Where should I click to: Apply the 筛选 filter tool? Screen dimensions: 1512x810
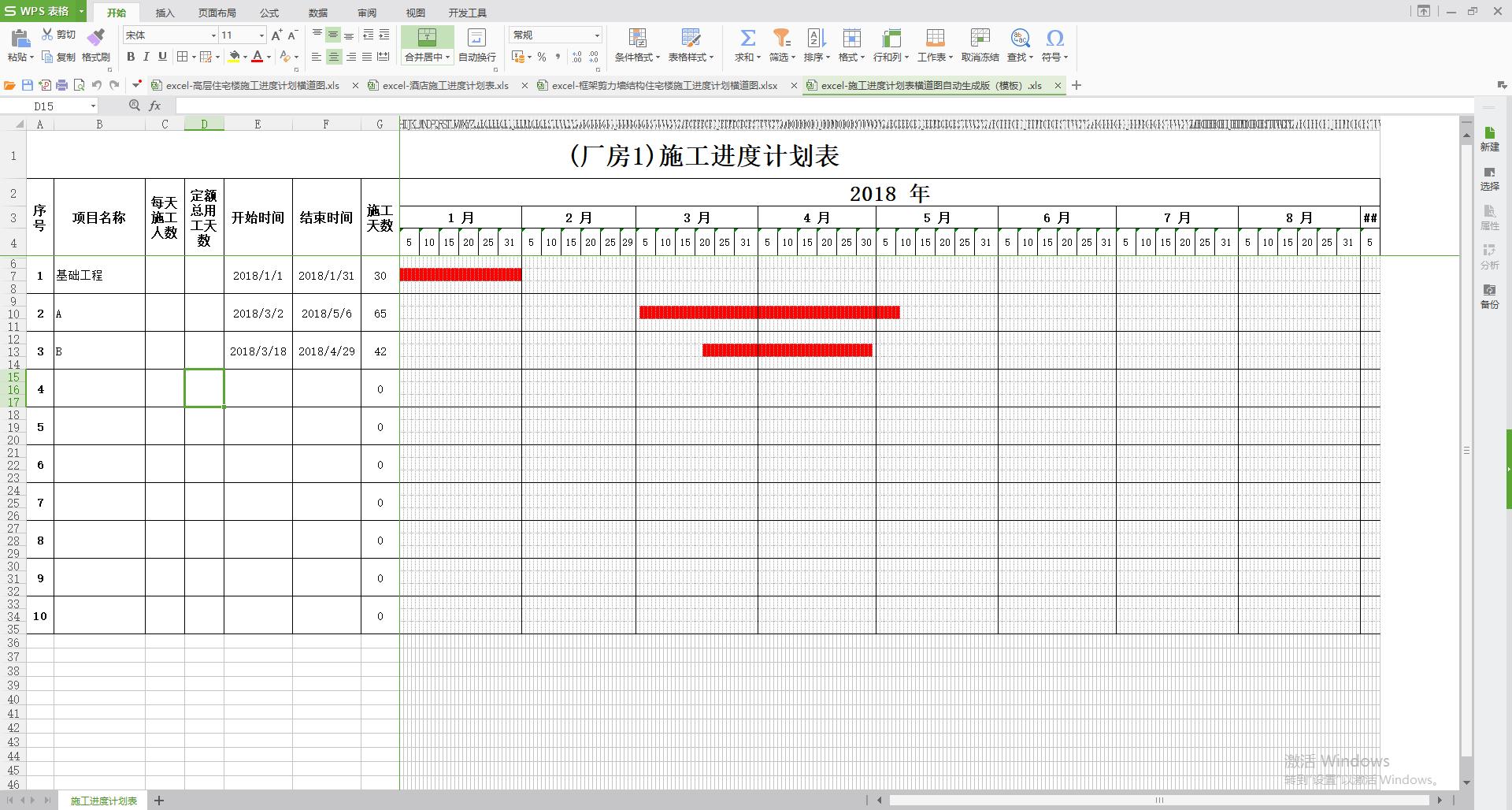point(780,43)
